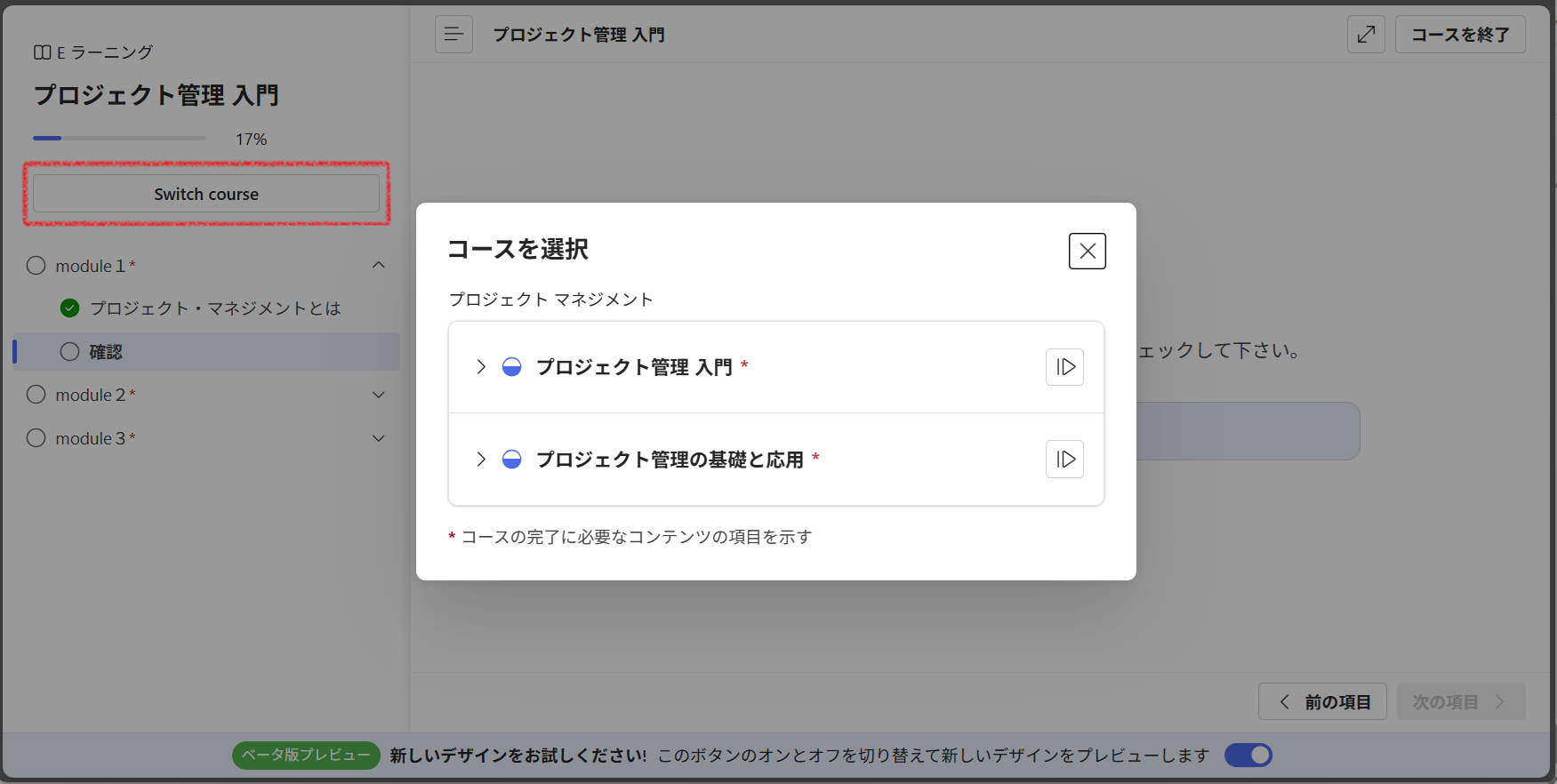Click the module 2 status circle

point(36,395)
